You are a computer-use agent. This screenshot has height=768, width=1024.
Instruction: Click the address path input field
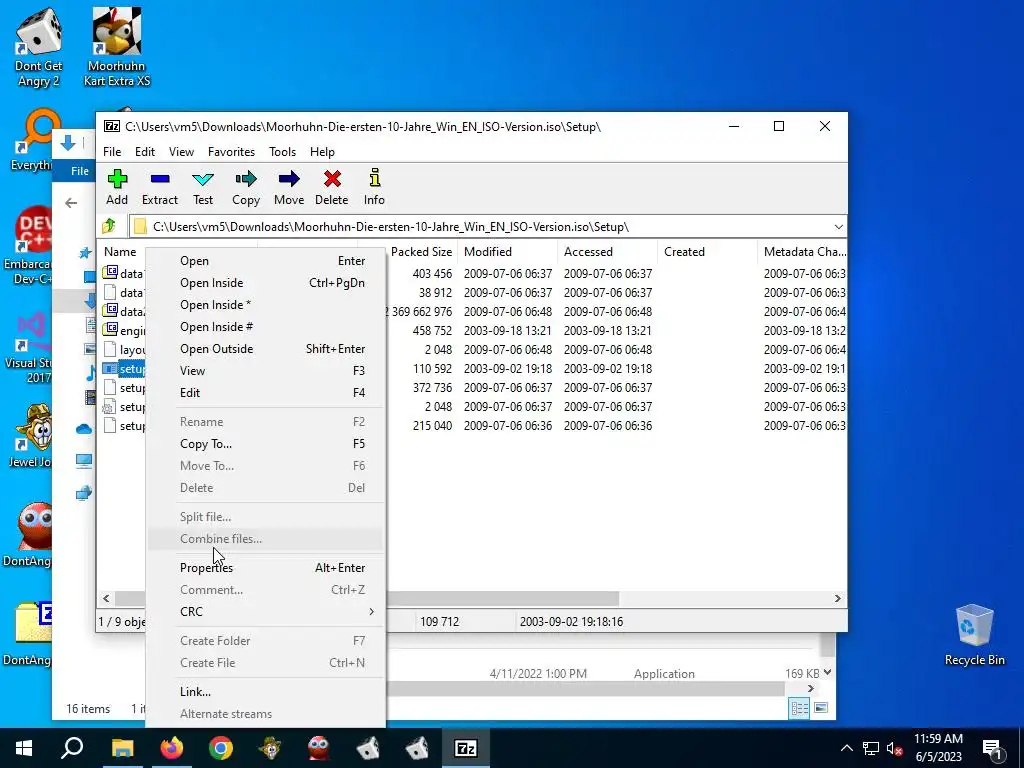480,227
